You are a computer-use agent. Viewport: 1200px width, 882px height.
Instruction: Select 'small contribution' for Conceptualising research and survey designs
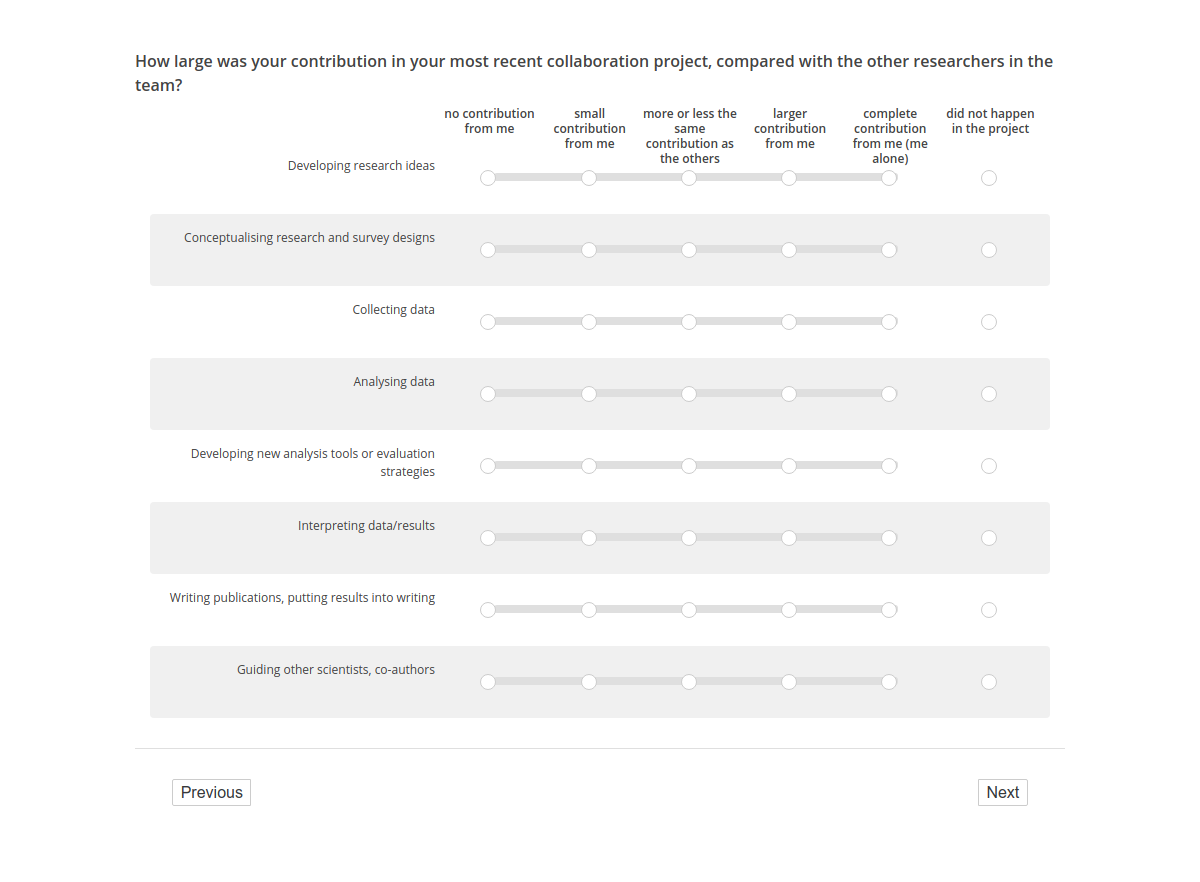[589, 250]
